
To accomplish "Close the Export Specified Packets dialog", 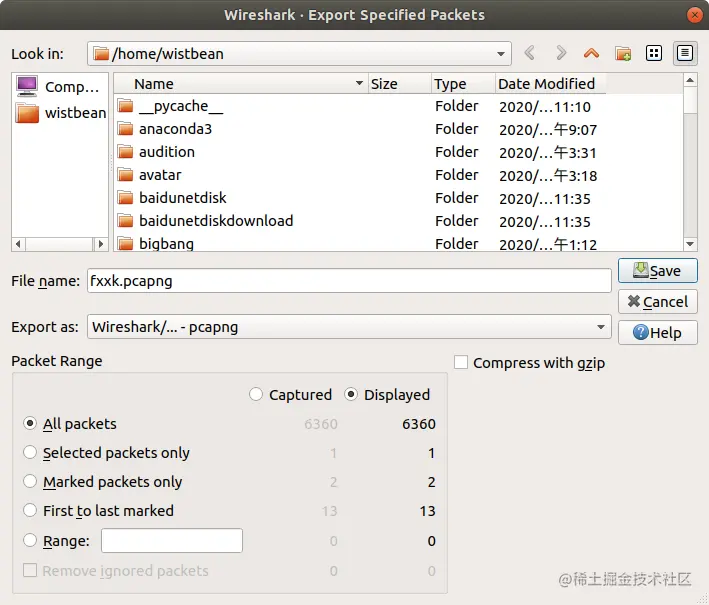I will [x=695, y=15].
